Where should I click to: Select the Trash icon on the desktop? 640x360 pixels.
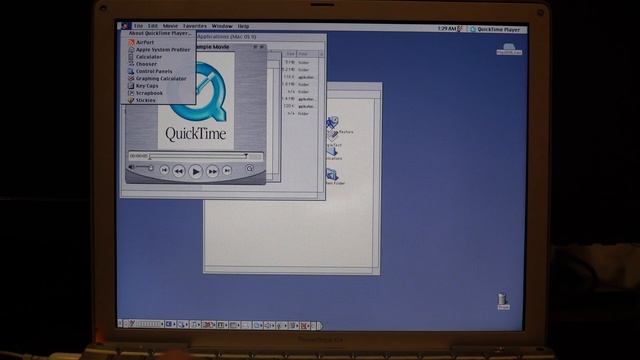click(503, 301)
